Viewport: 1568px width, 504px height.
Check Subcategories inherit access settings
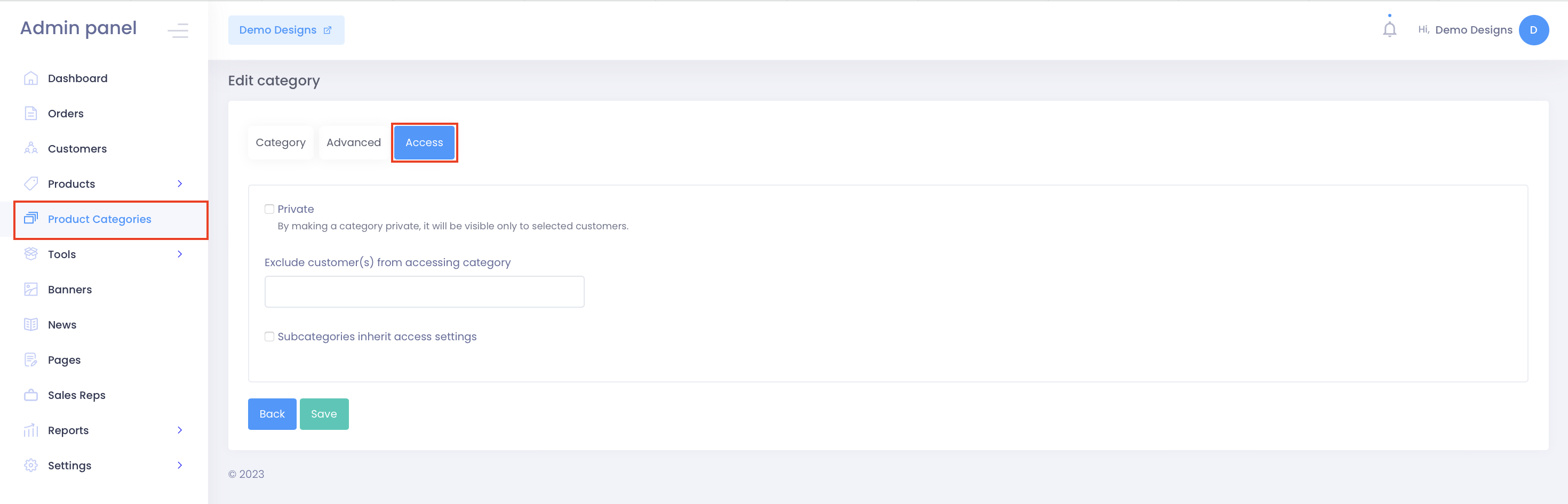[x=269, y=337]
